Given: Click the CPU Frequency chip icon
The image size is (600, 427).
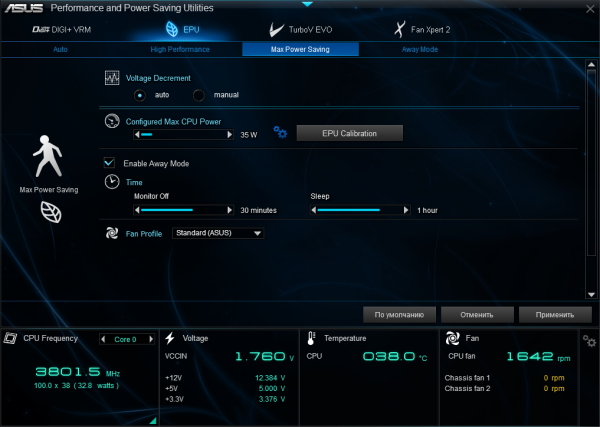Looking at the screenshot, I should [10, 338].
